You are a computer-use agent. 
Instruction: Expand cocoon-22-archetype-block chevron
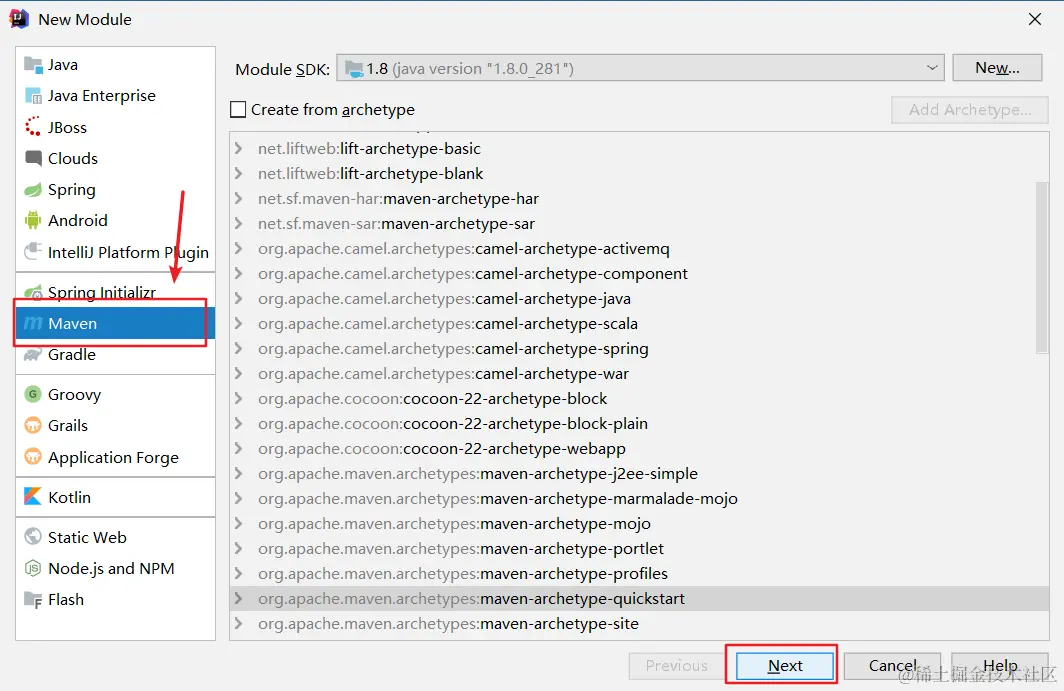click(238, 398)
